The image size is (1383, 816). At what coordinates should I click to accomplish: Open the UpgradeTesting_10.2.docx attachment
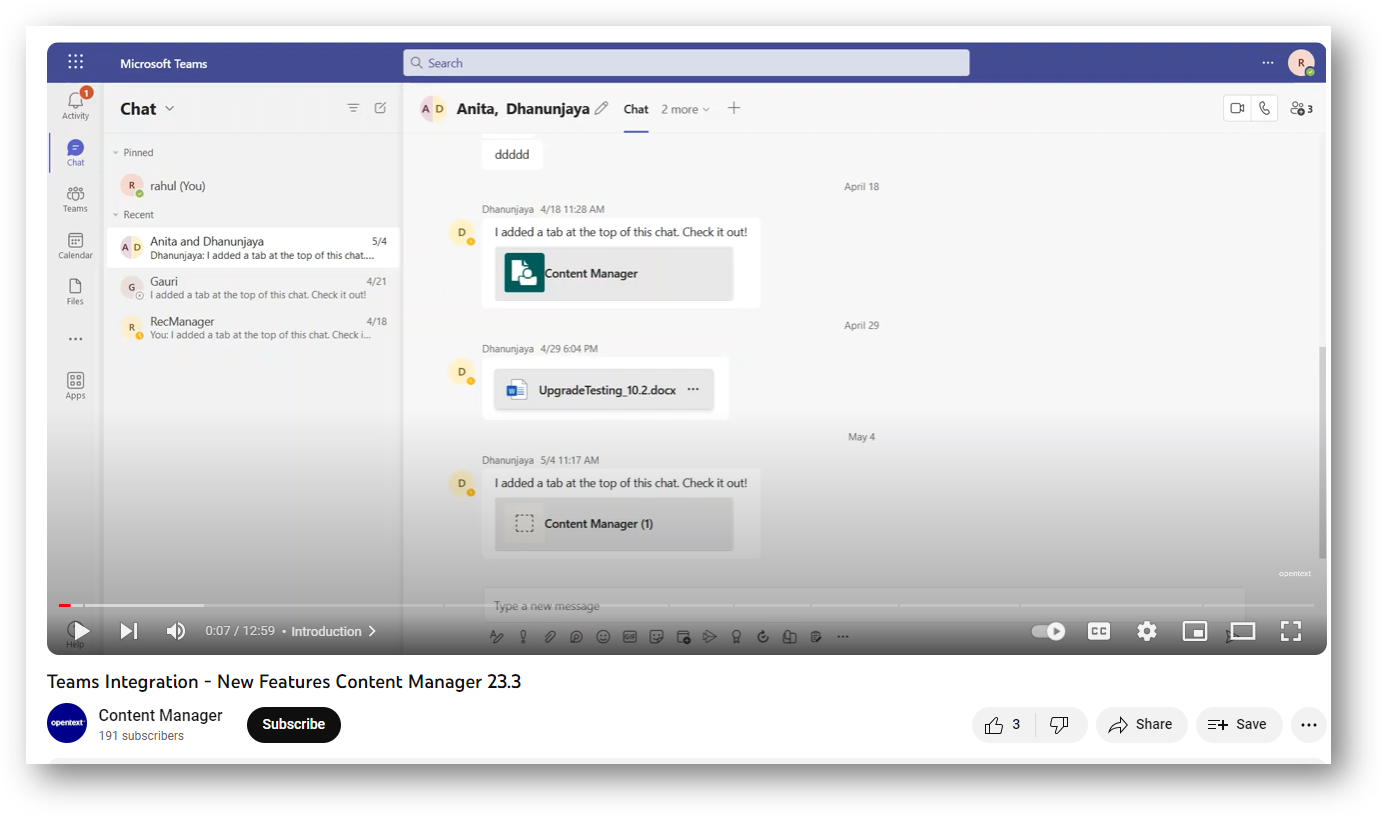(604, 390)
